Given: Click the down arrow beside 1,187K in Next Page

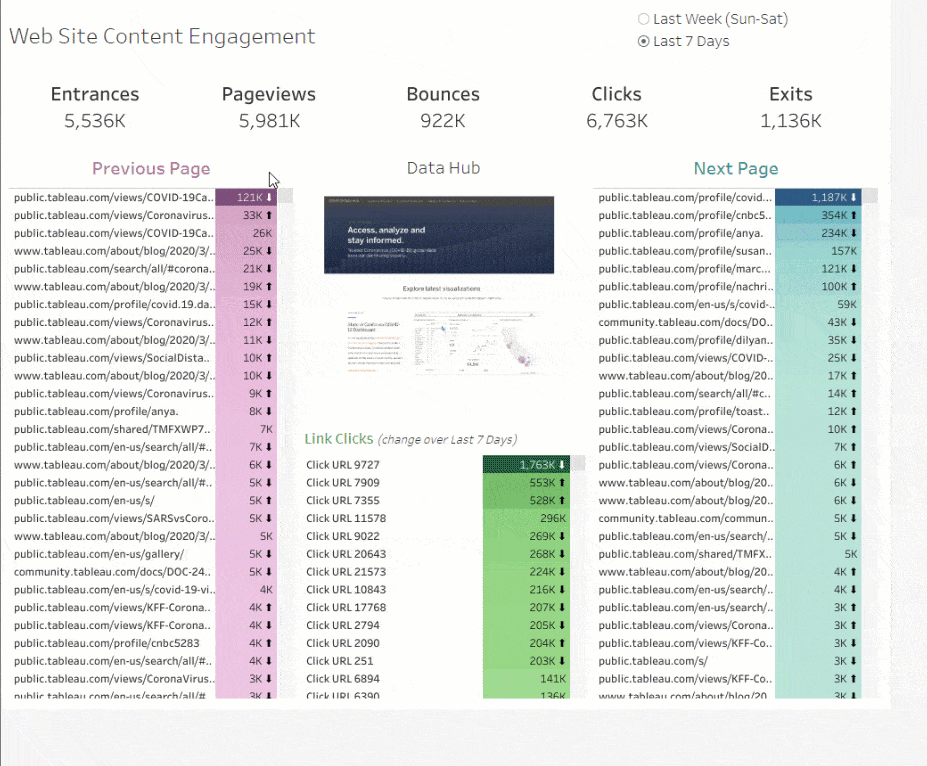Looking at the screenshot, I should (x=853, y=198).
